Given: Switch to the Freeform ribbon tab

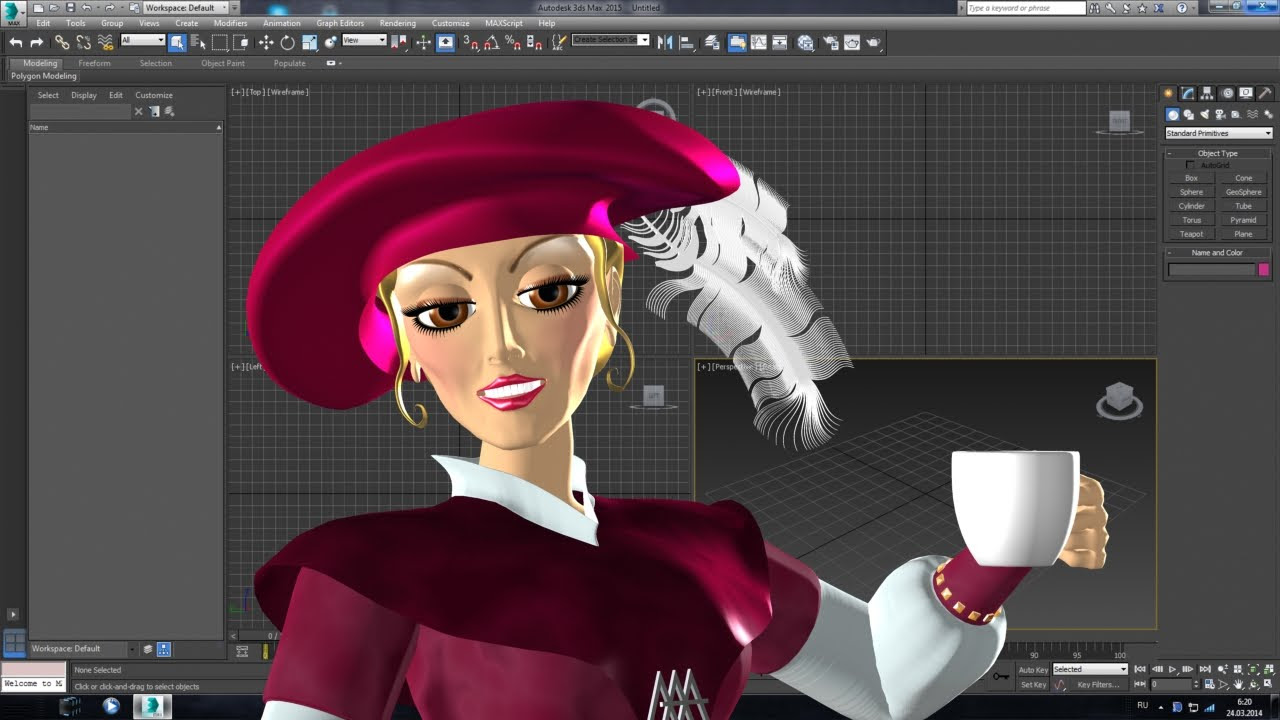Looking at the screenshot, I should pos(94,63).
